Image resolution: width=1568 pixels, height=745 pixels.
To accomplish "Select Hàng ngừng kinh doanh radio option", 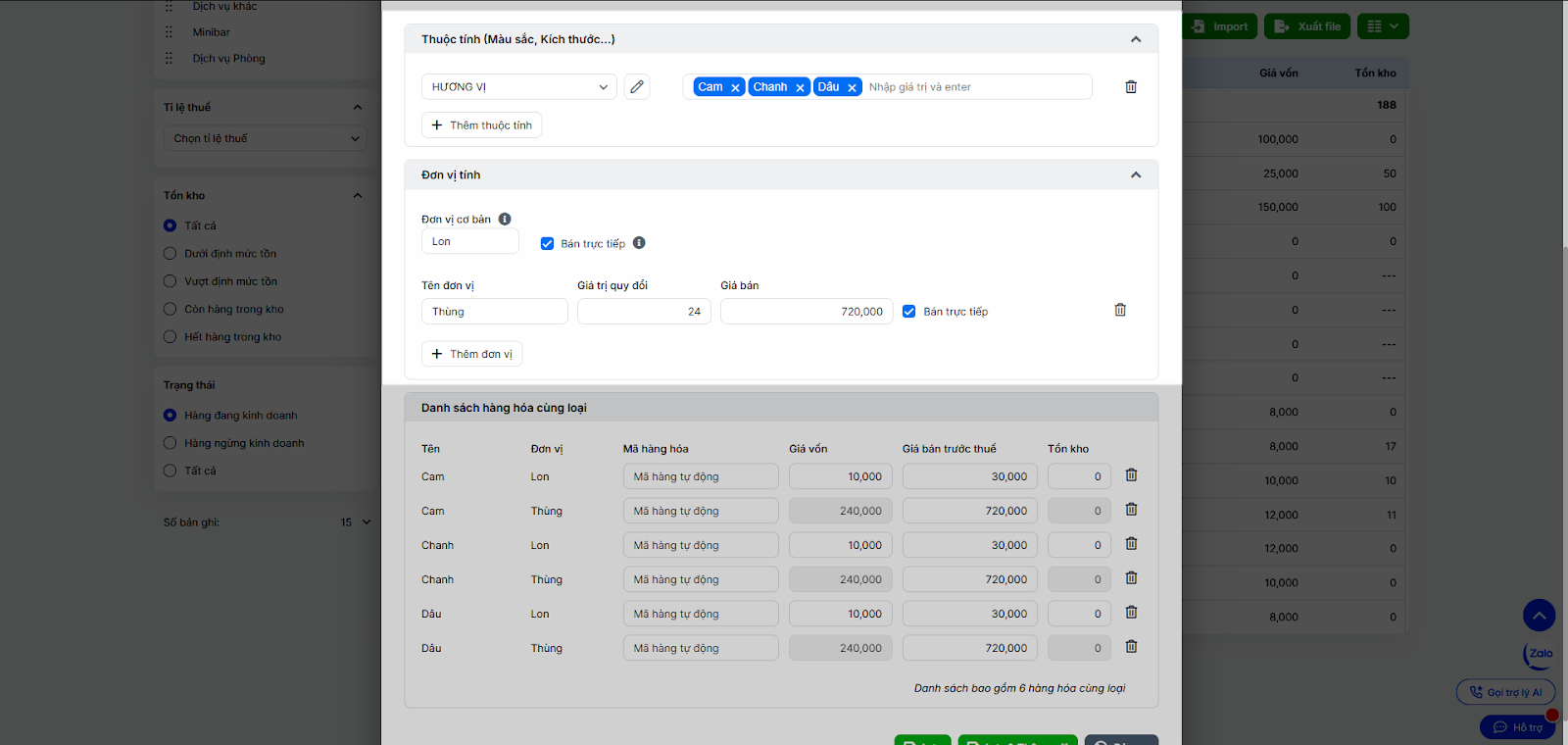I will point(171,443).
